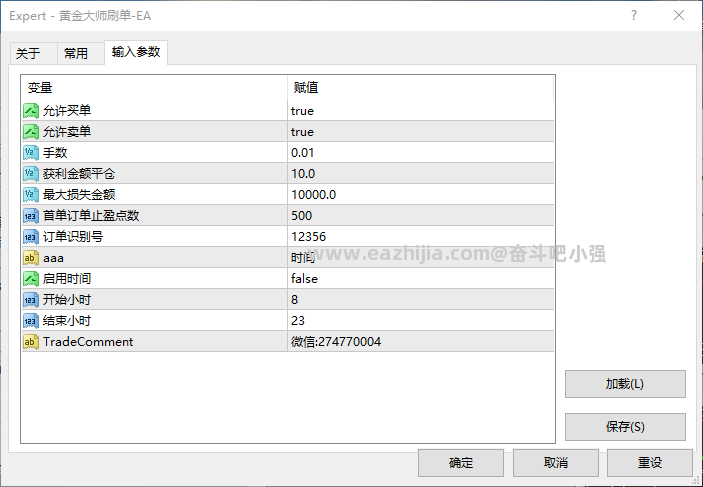Select the 订单识别号 variable name
This screenshot has height=487, width=703.
(73, 237)
